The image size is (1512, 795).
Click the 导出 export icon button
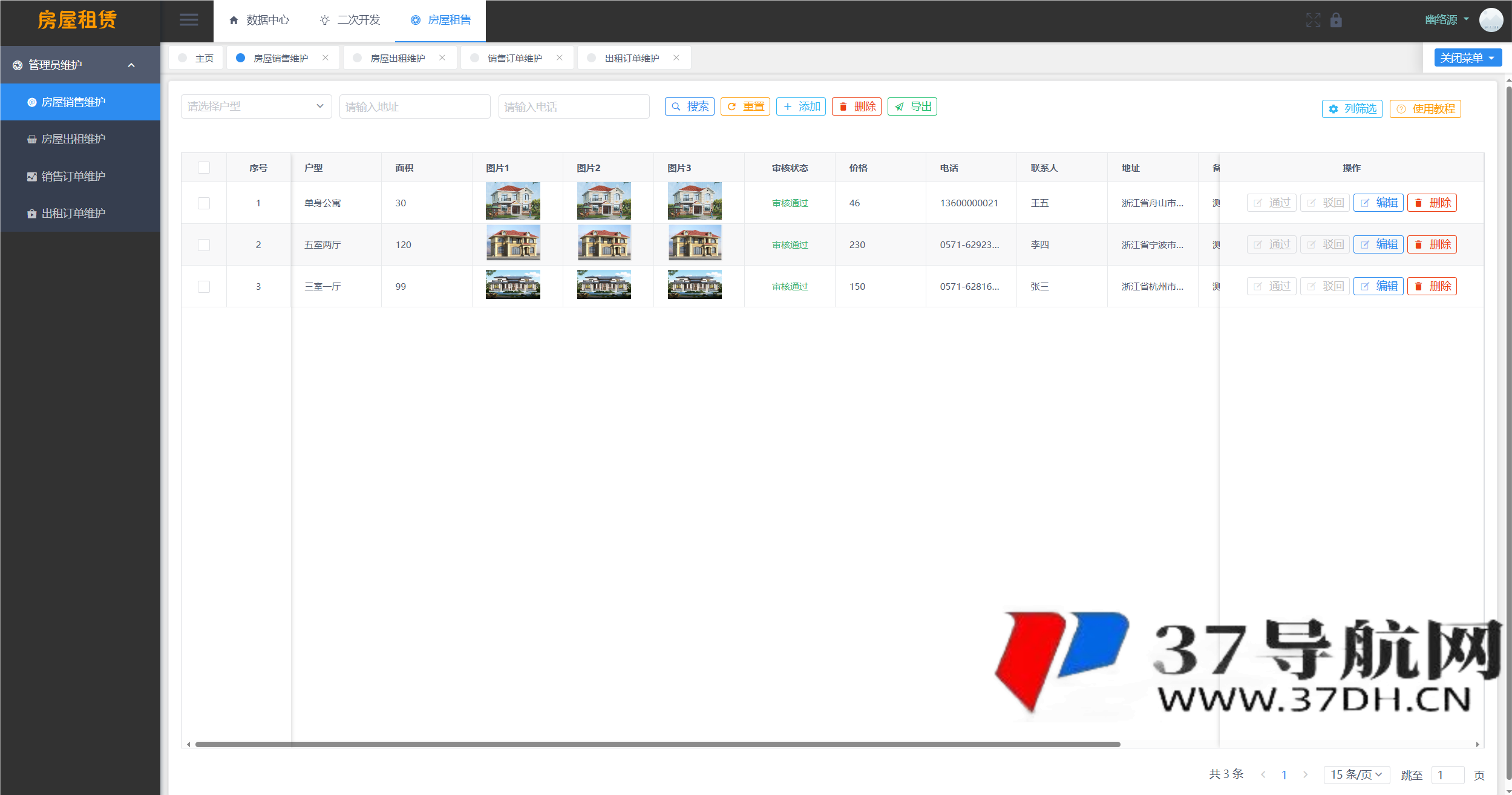click(x=912, y=106)
